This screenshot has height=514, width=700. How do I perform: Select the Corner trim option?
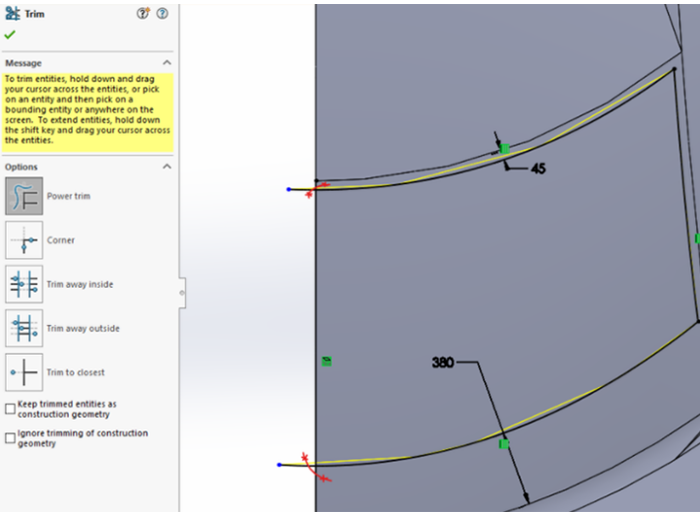pyautogui.click(x=24, y=240)
